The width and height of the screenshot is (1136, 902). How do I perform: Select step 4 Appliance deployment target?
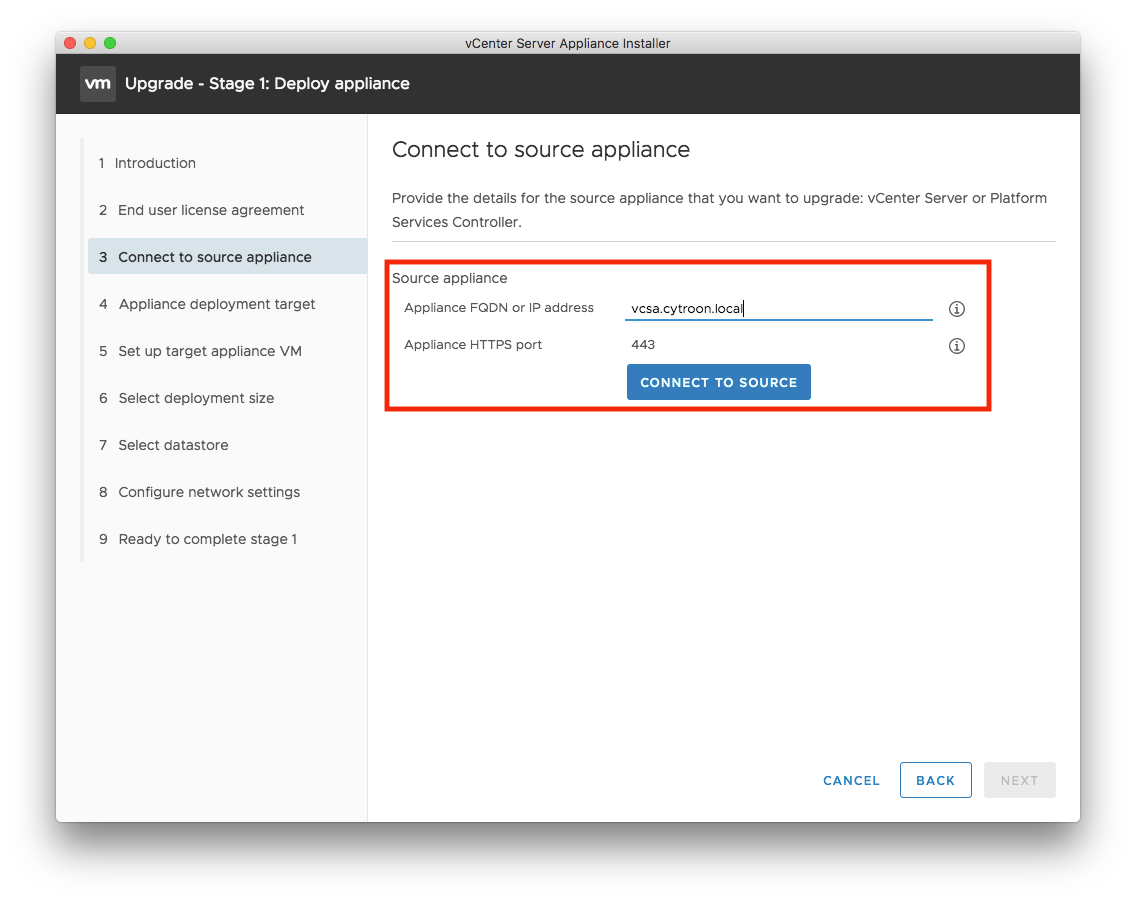click(x=207, y=304)
